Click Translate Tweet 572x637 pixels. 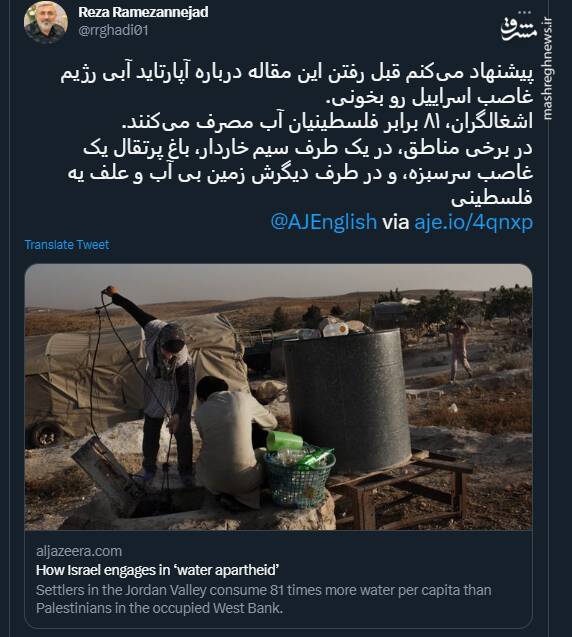coord(67,245)
